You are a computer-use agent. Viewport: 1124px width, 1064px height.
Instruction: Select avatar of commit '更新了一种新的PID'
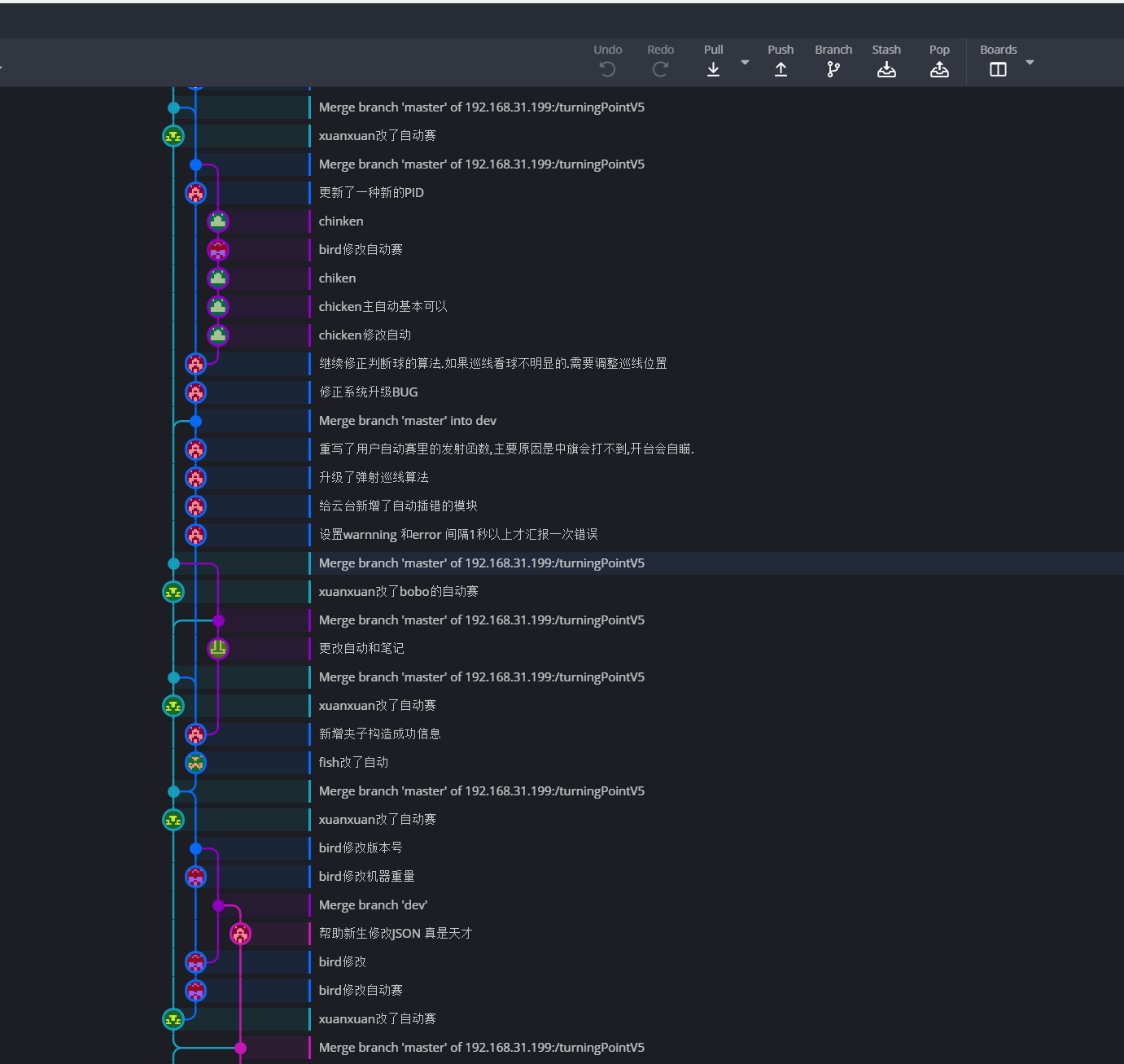[195, 193]
